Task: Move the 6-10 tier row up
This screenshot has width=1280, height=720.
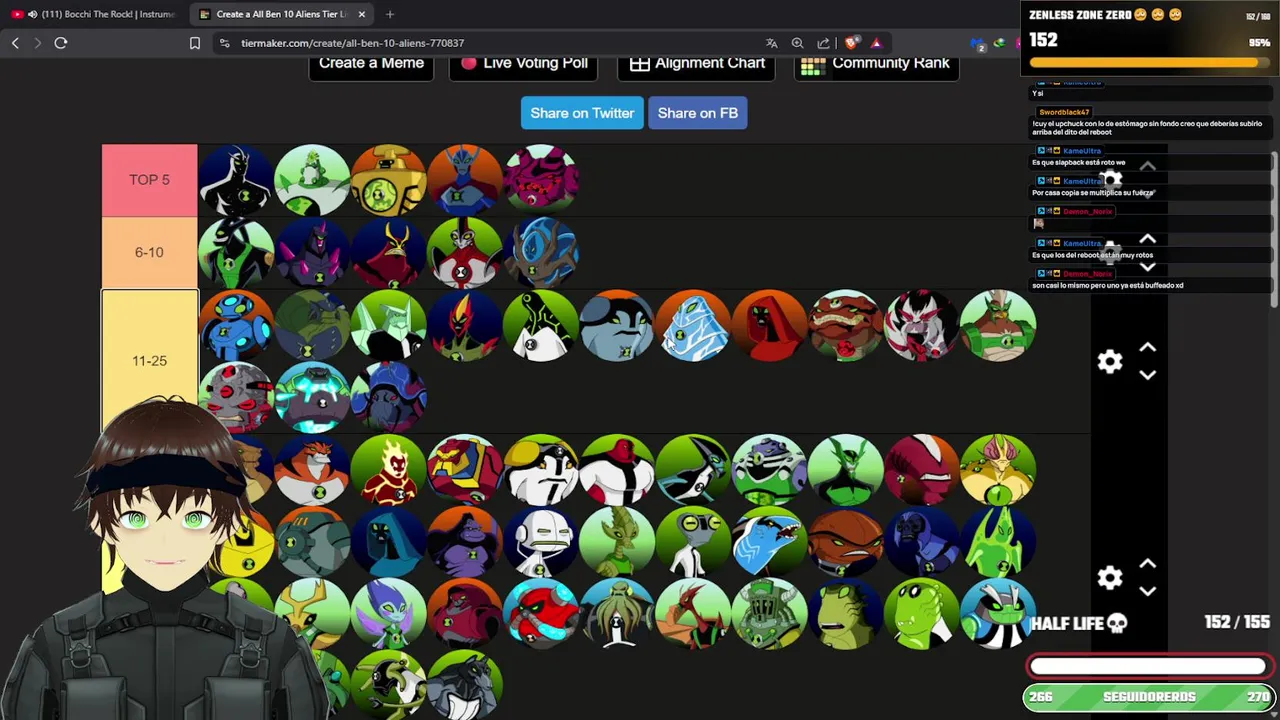Action: (1148, 239)
